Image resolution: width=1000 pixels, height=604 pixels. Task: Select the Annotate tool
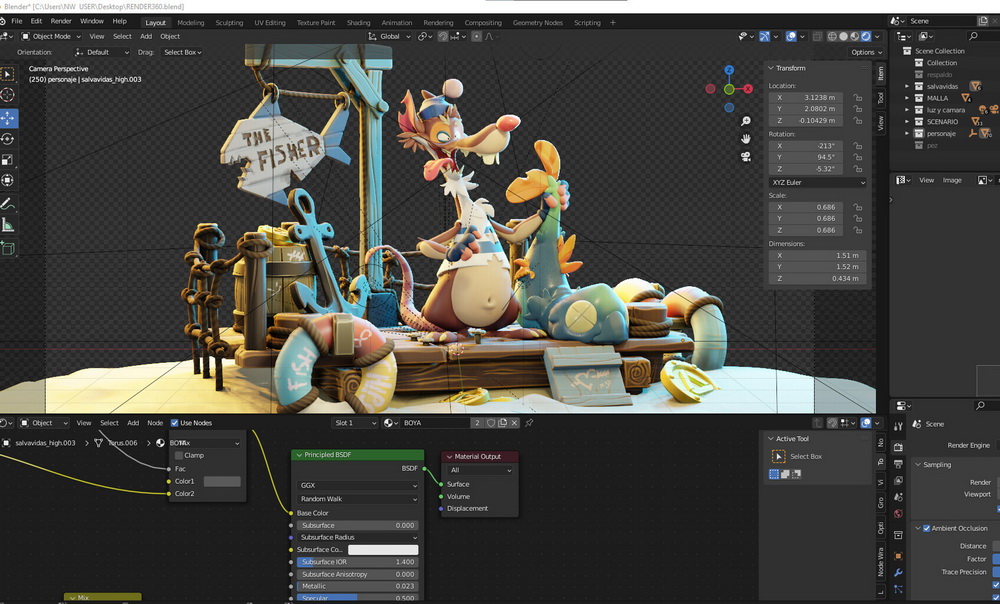click(x=8, y=204)
